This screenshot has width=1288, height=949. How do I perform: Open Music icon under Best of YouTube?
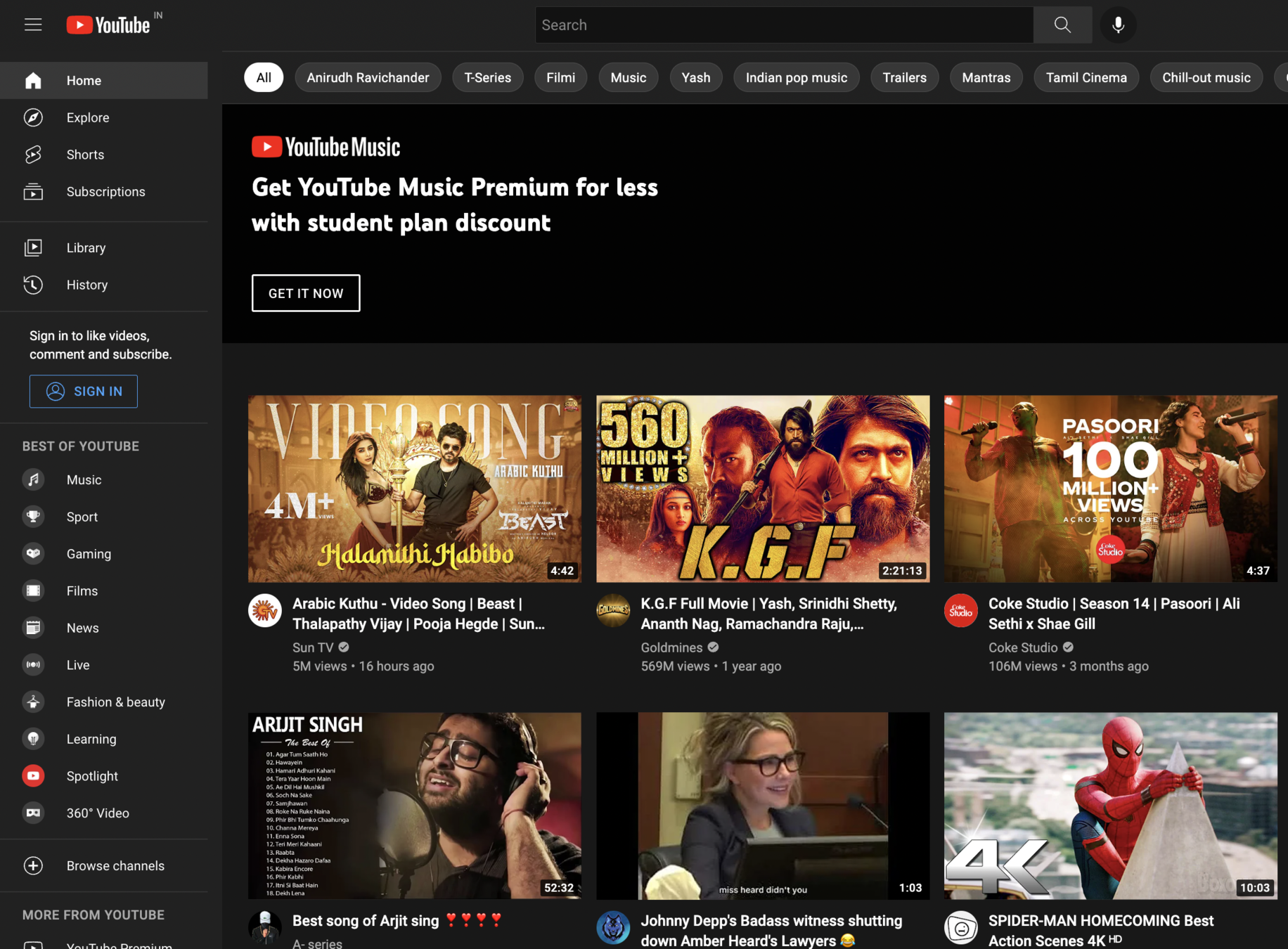coord(33,479)
